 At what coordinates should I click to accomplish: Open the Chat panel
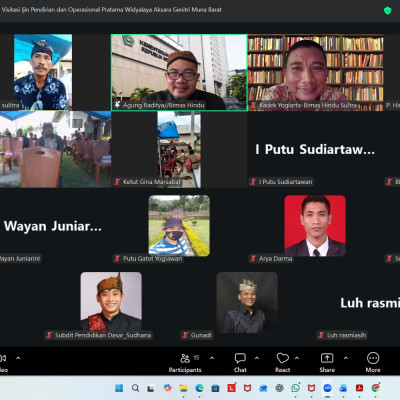coord(240,363)
